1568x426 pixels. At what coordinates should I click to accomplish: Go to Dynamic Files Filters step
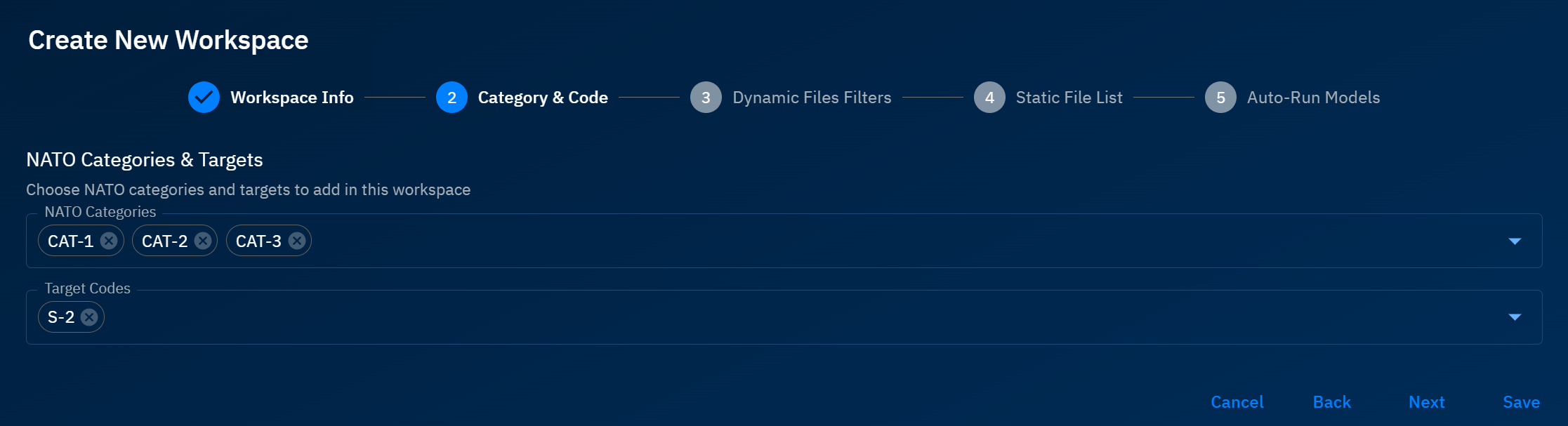click(x=812, y=98)
